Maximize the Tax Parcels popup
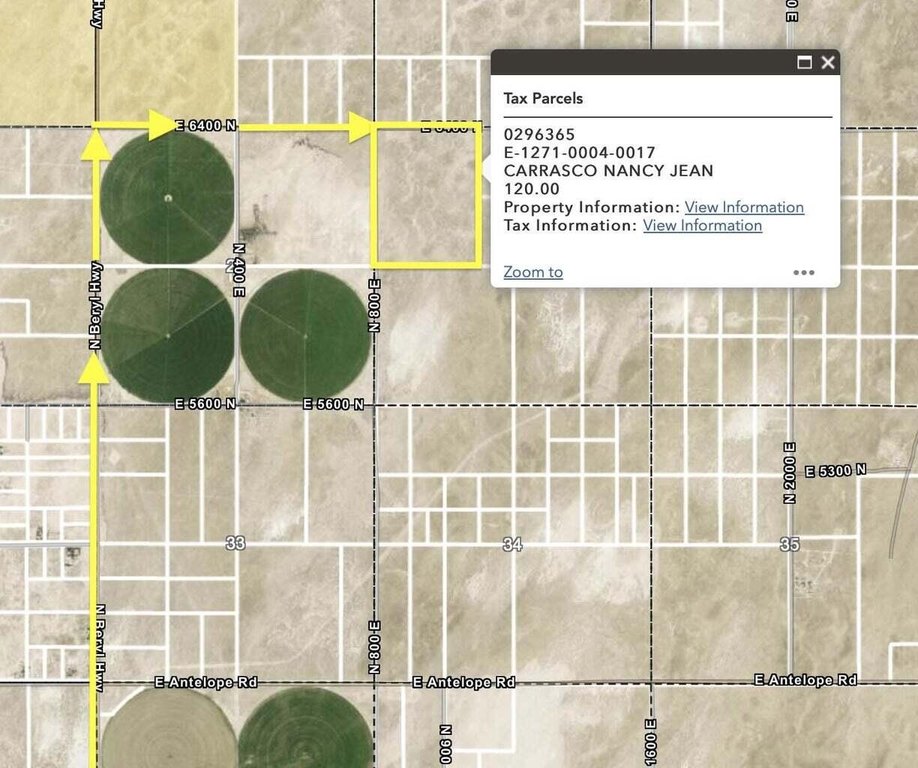The image size is (918, 768). pos(804,63)
